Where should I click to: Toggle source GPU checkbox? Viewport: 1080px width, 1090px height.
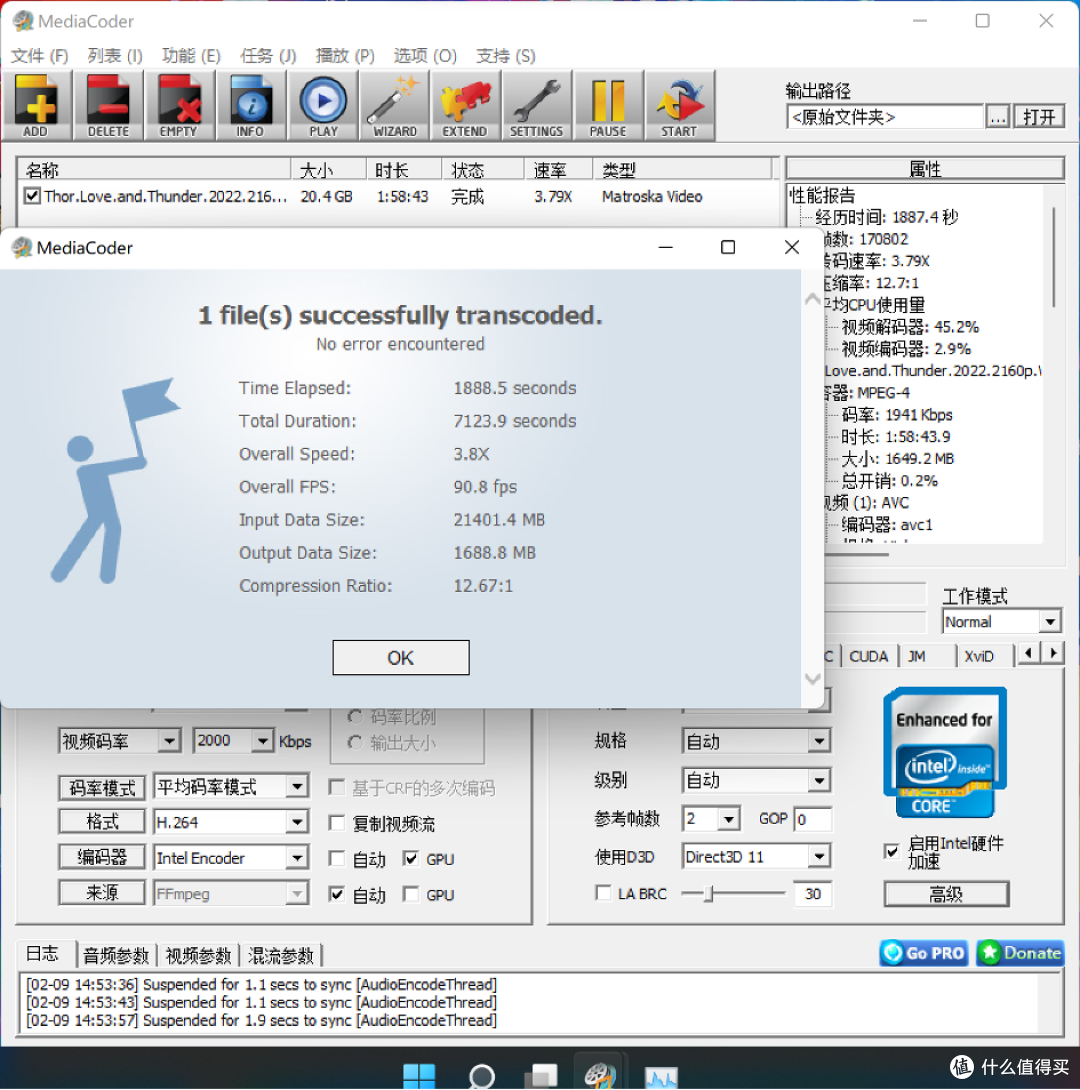pos(411,894)
